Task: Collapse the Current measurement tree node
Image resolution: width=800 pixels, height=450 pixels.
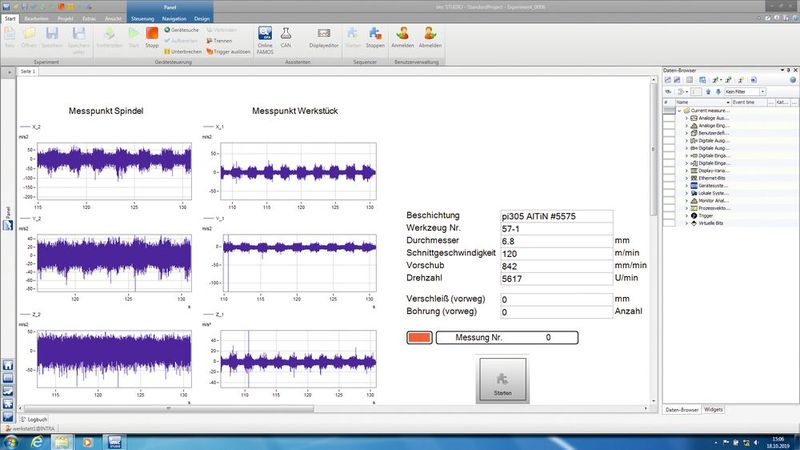Action: pyautogui.click(x=680, y=110)
